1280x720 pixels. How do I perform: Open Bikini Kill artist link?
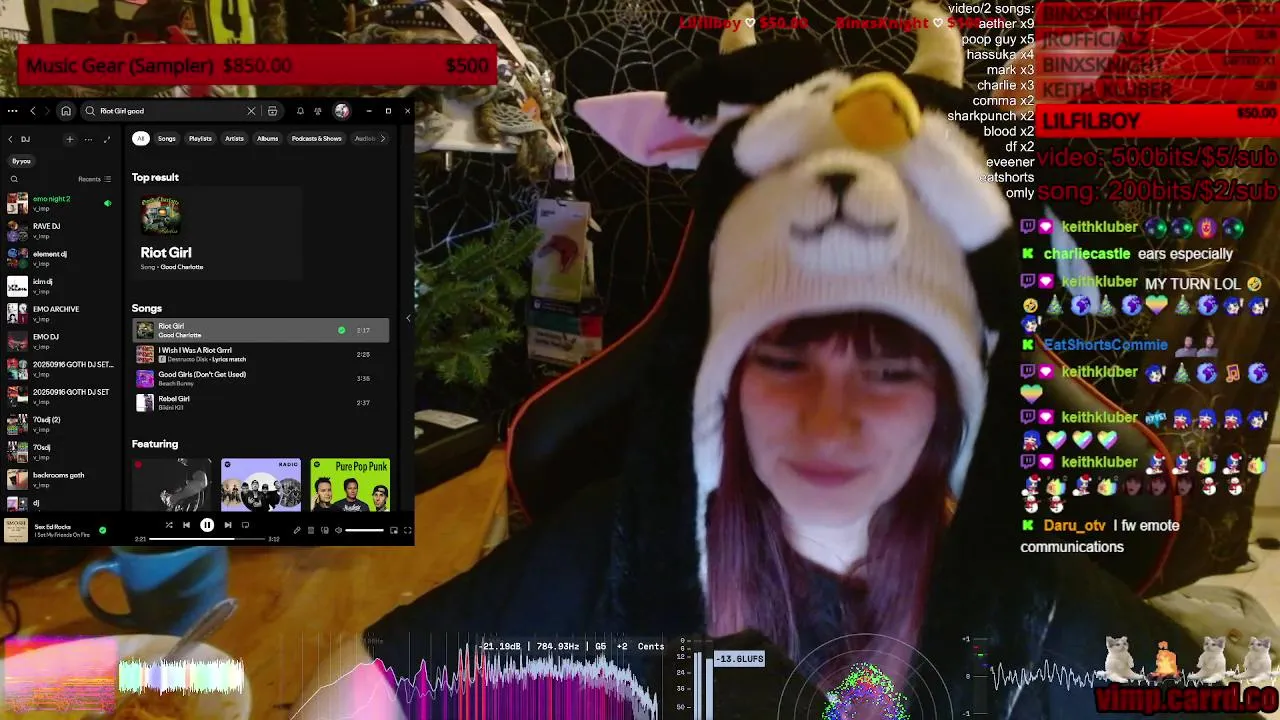170,408
